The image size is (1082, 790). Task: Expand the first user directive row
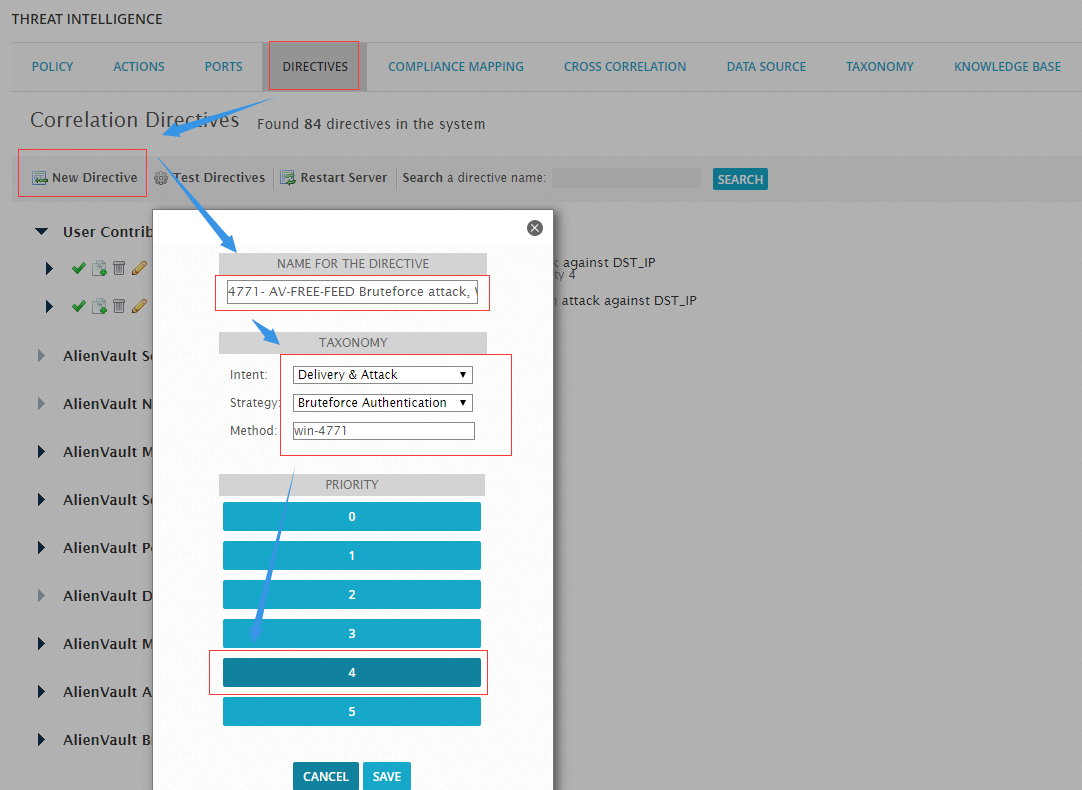coord(49,268)
